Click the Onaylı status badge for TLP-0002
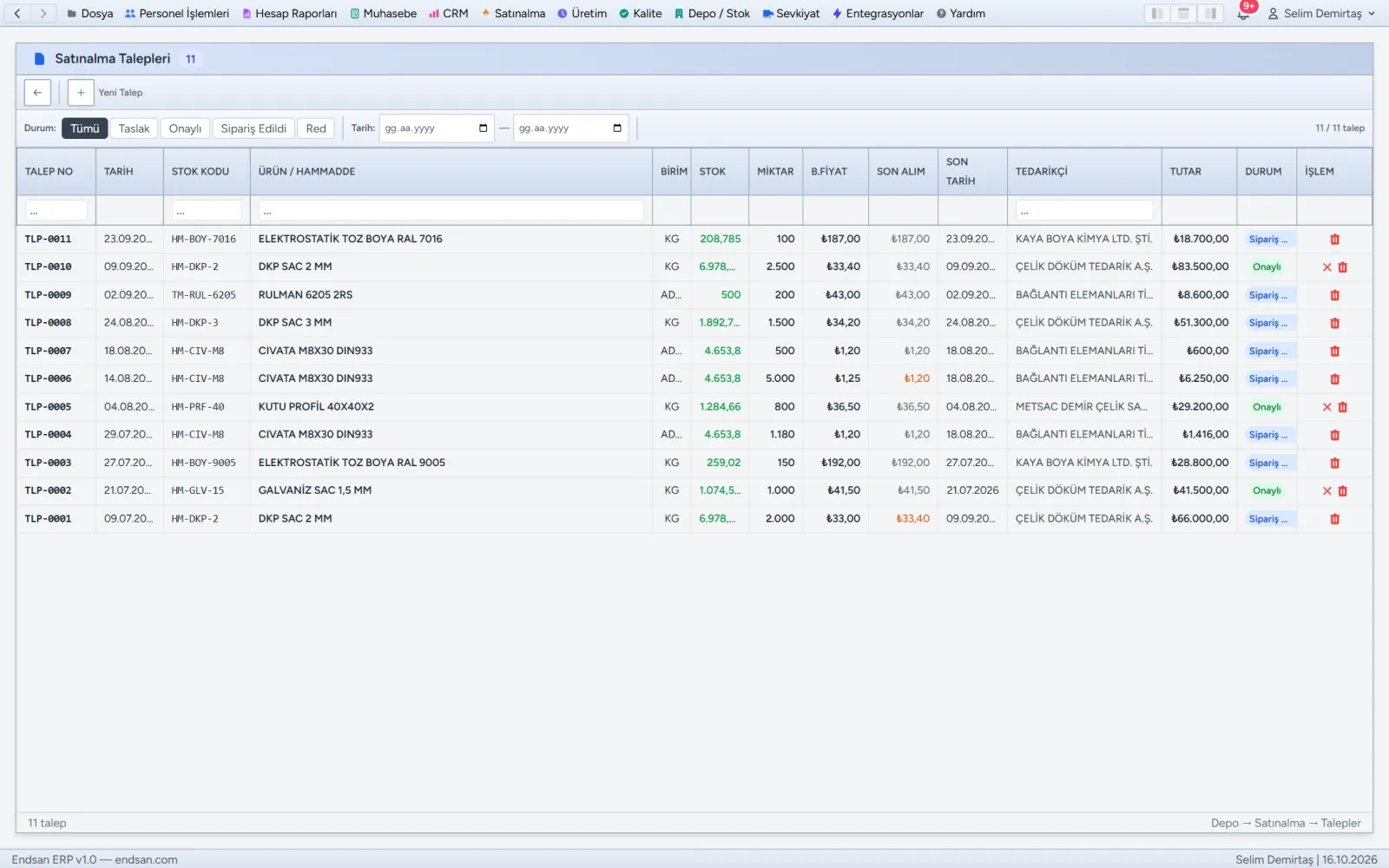 (1267, 491)
